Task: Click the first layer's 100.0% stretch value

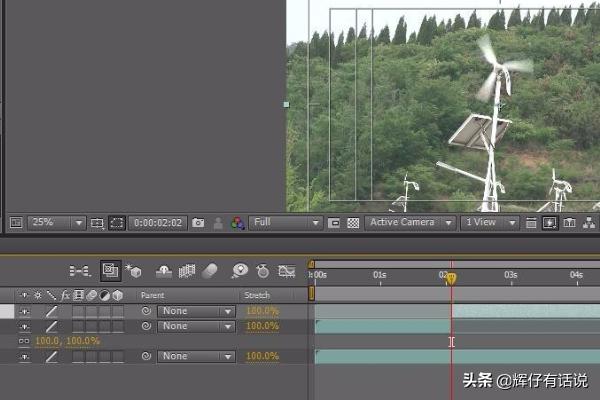Action: [262, 311]
